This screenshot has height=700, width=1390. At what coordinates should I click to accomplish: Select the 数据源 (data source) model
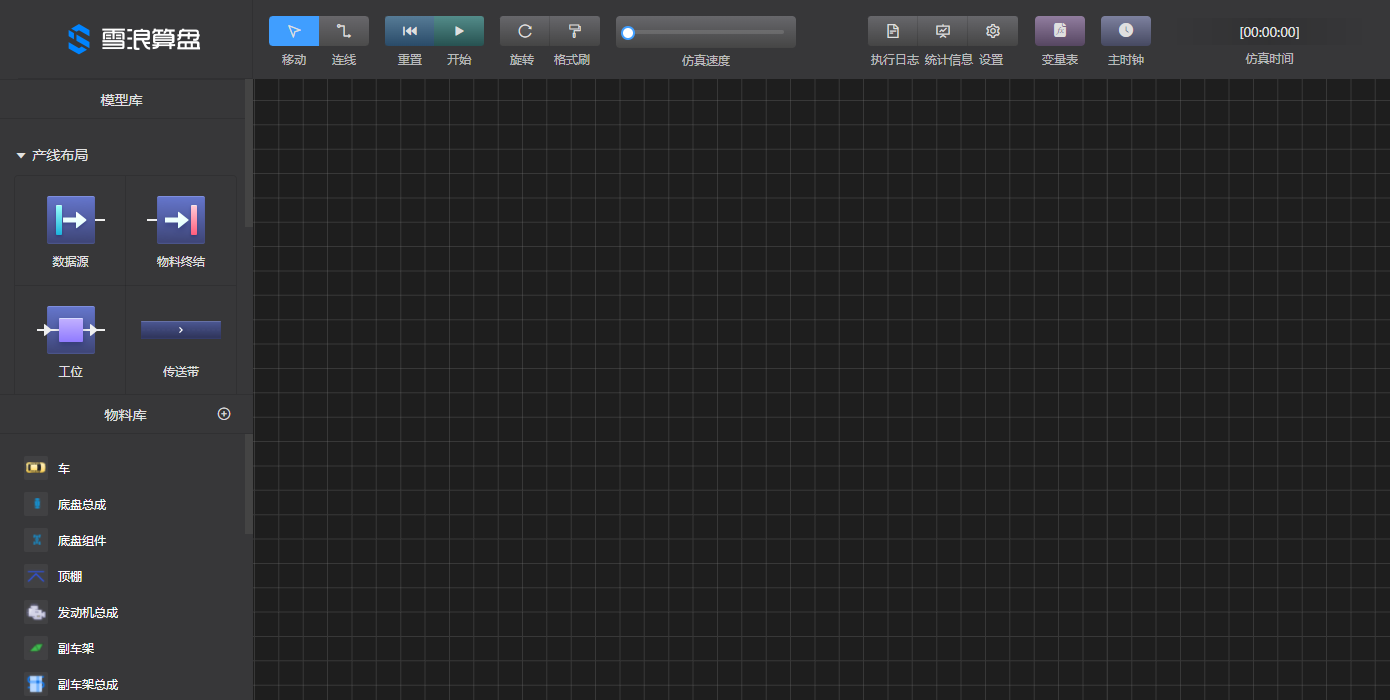[x=71, y=221]
